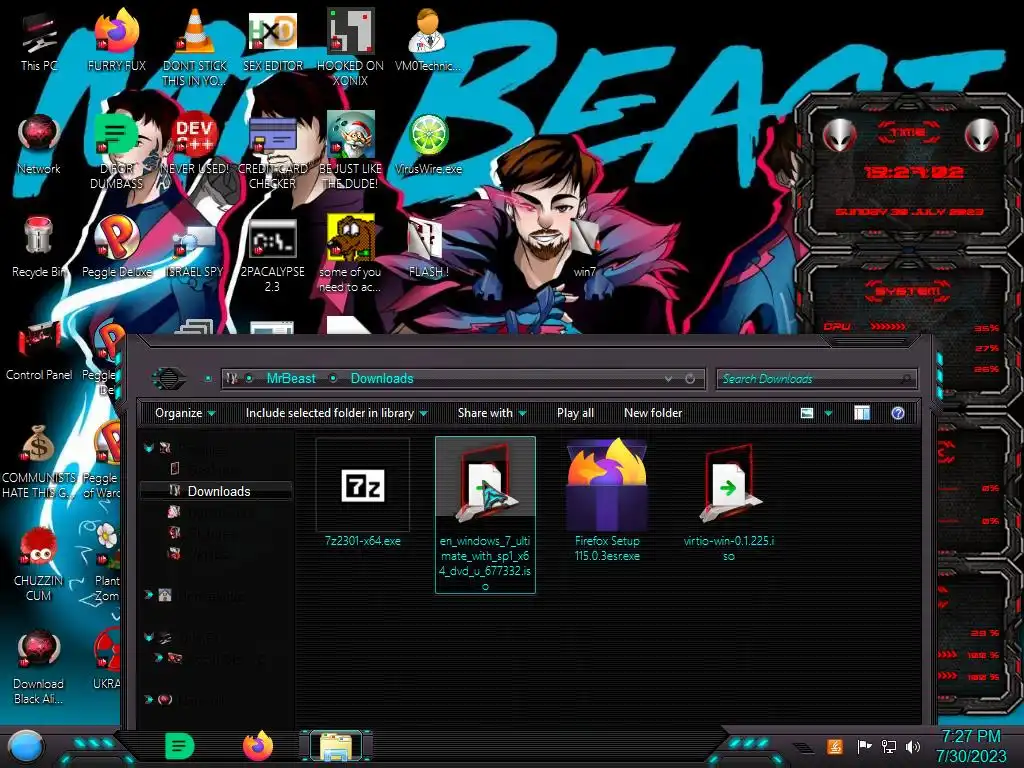Click the network tray icon
The height and width of the screenshot is (768, 1024).
pyautogui.click(x=888, y=746)
